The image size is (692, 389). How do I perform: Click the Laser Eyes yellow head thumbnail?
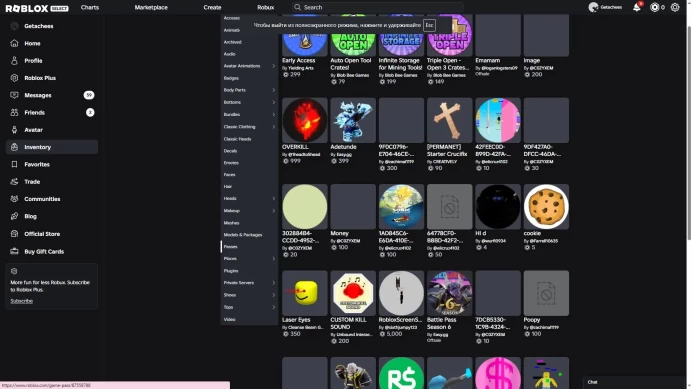pos(305,293)
